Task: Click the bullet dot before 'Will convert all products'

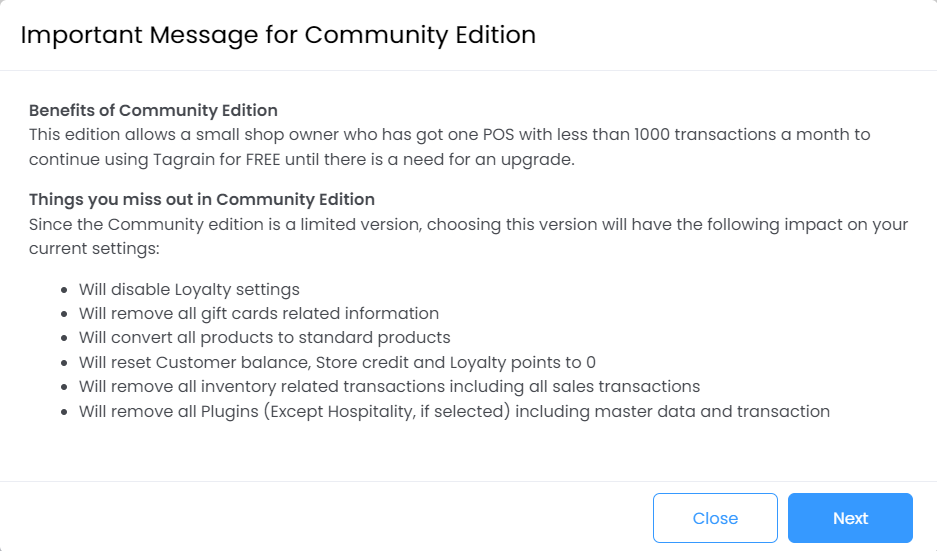Action: click(x=65, y=339)
